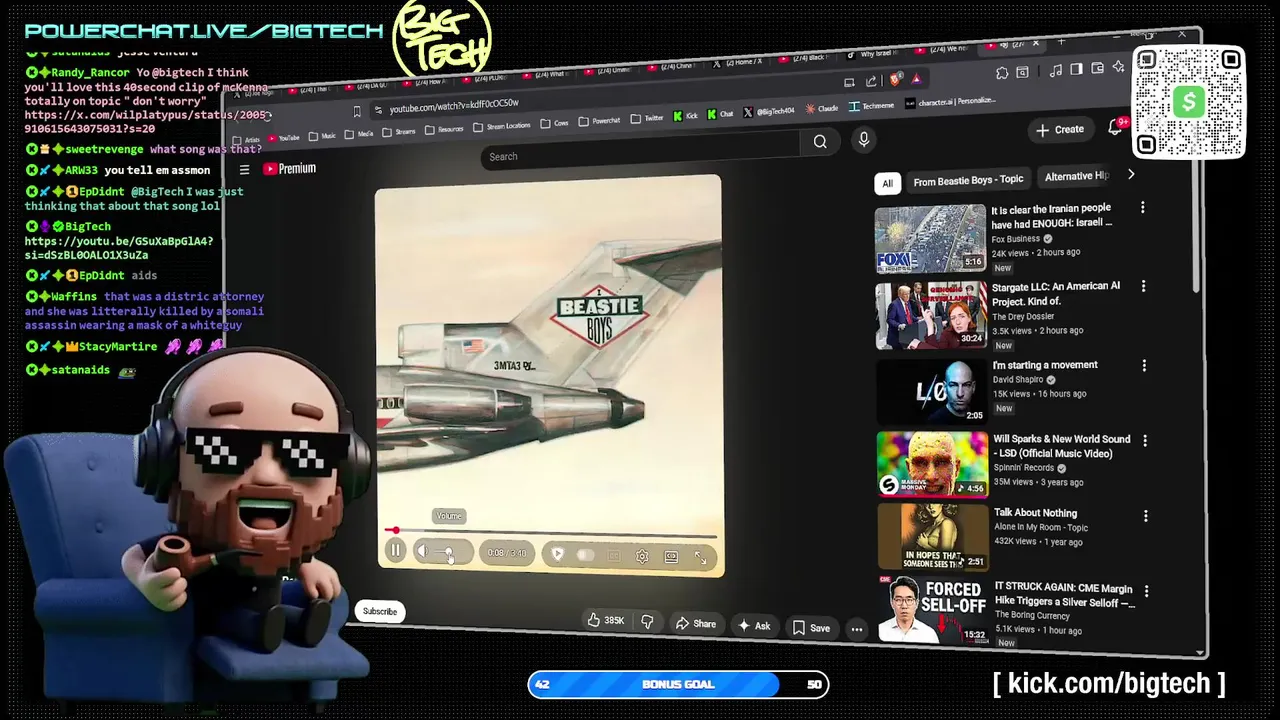Adjust the video volume slider
The image size is (1280, 720).
point(447,552)
